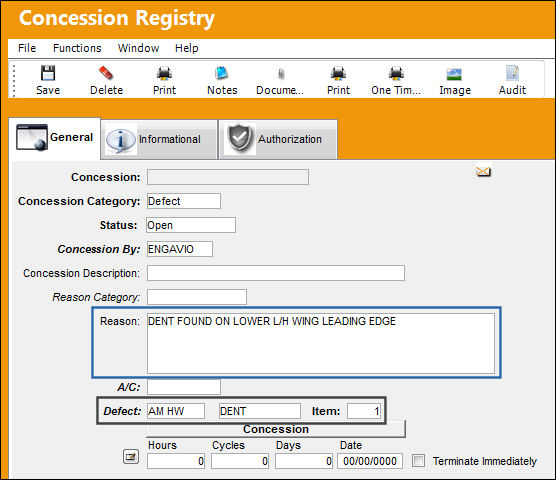Click the envelope mail icon

coord(483,172)
